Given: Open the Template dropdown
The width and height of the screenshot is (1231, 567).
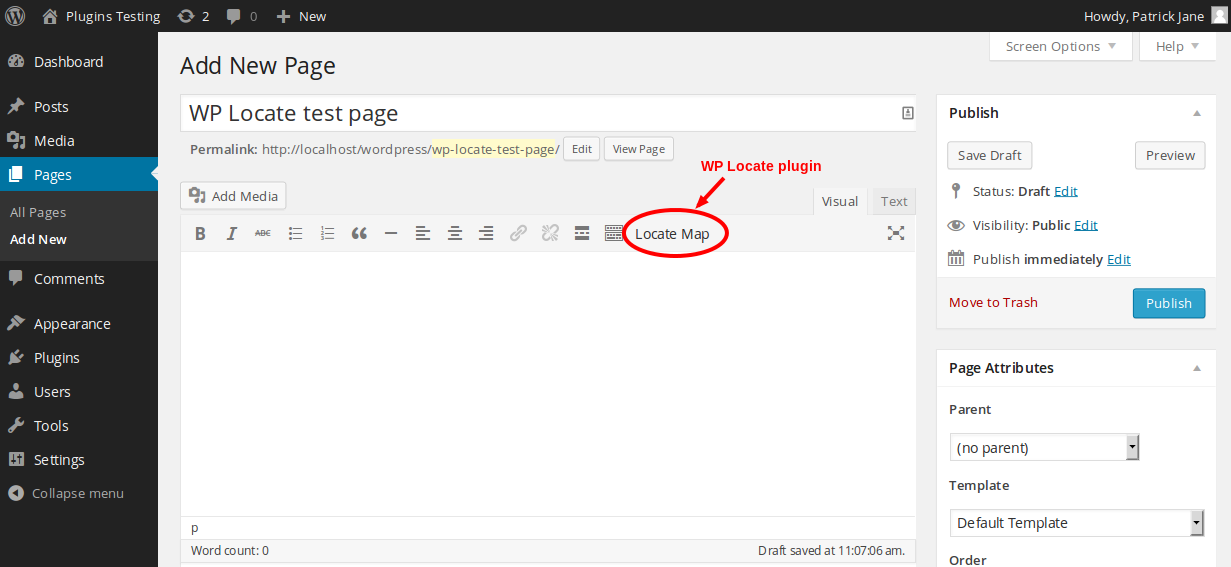Looking at the screenshot, I should coord(1077,523).
